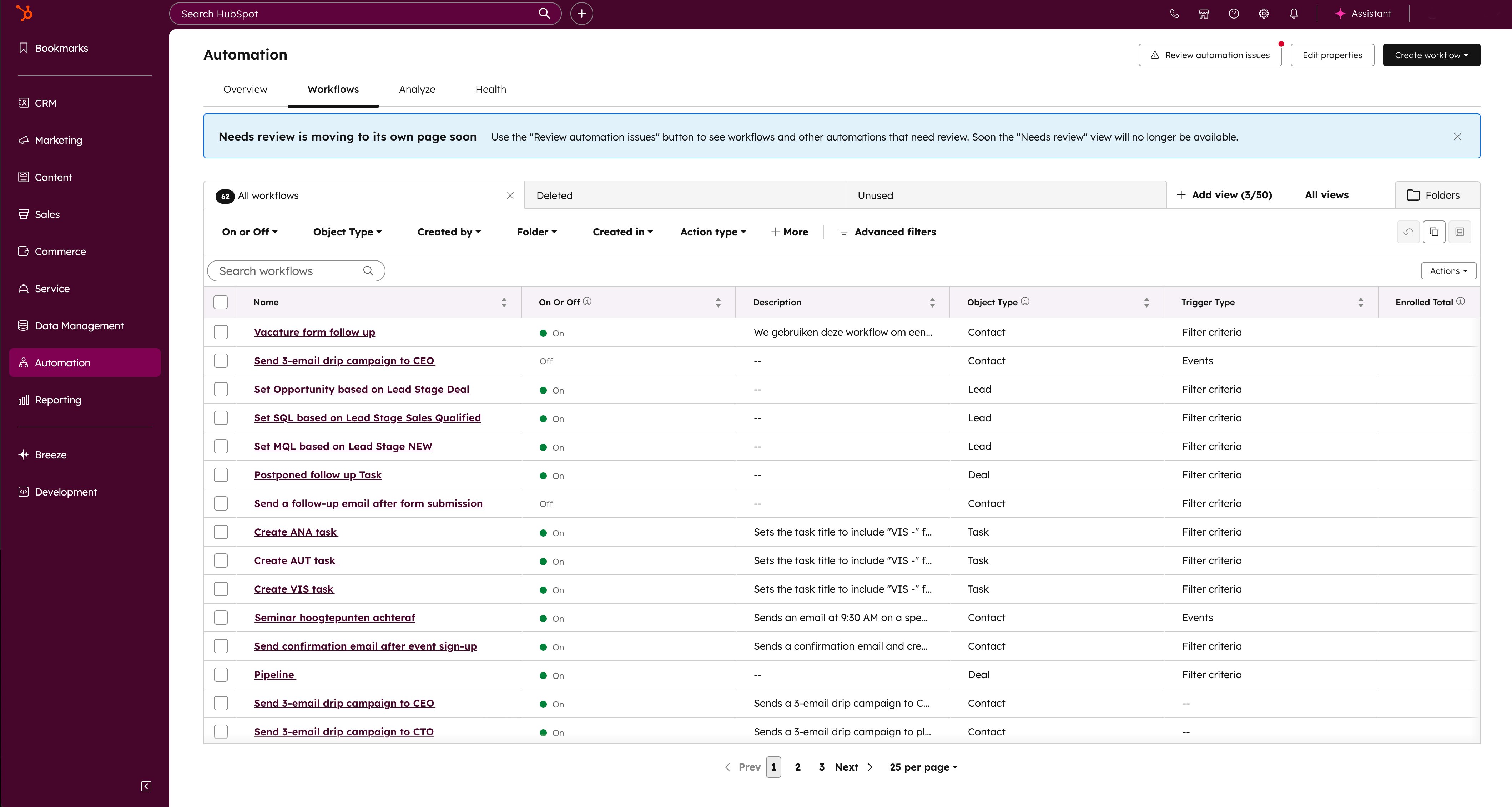1512x807 pixels.
Task: Open the Create workflow dropdown
Action: pos(1431,55)
